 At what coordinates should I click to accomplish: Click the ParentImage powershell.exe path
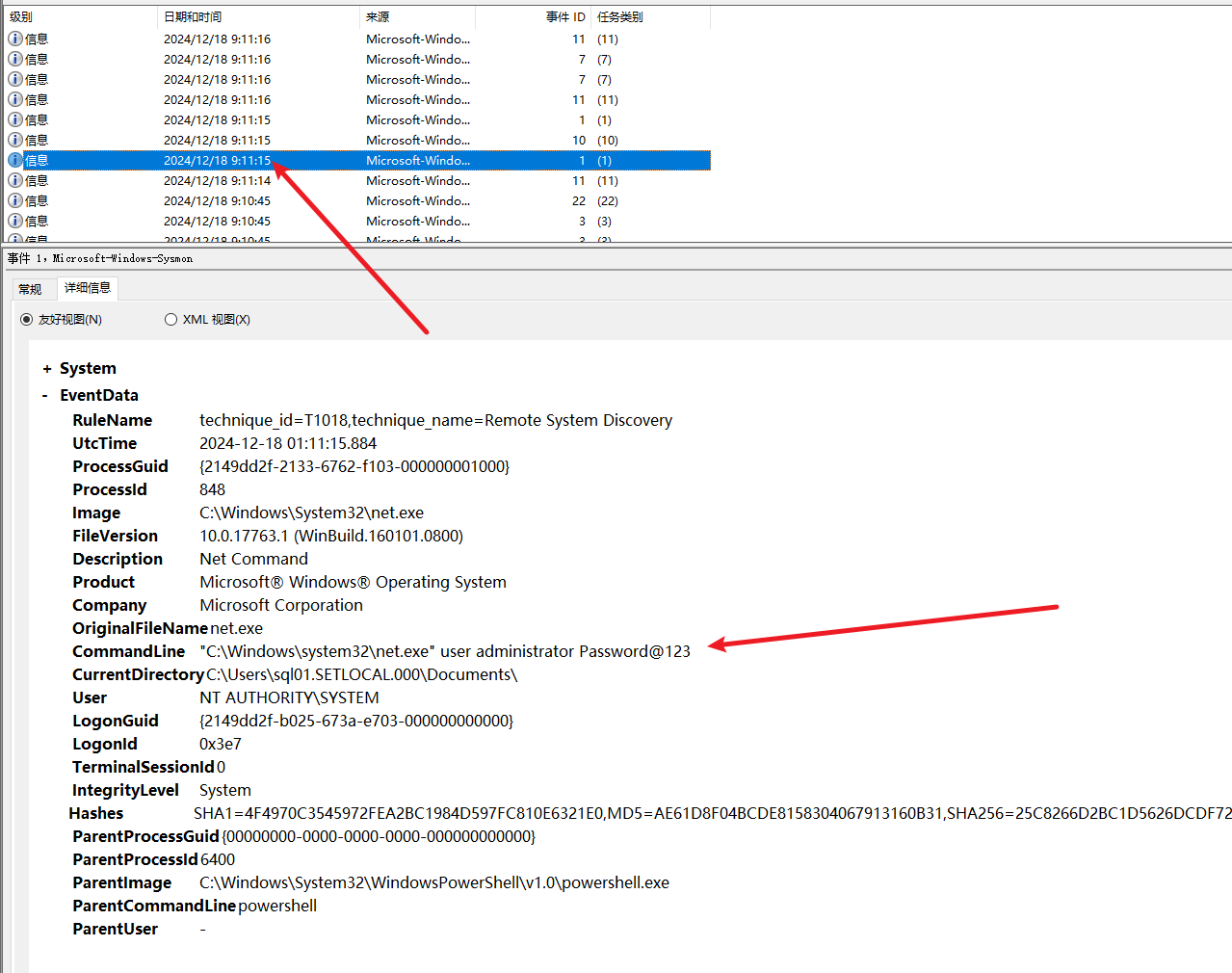434,882
